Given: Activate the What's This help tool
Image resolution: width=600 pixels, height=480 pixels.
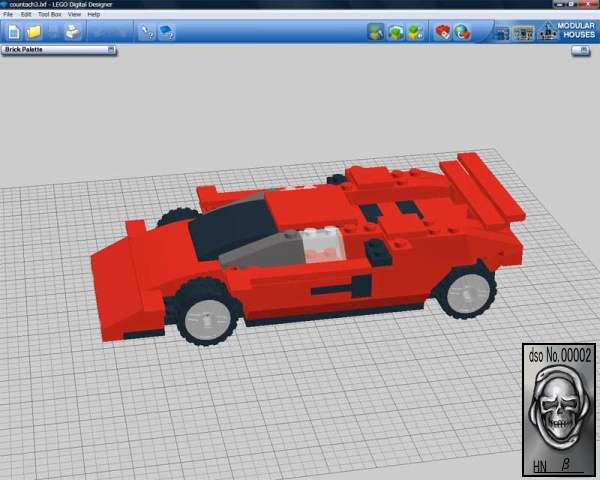Looking at the screenshot, I should (146, 32).
